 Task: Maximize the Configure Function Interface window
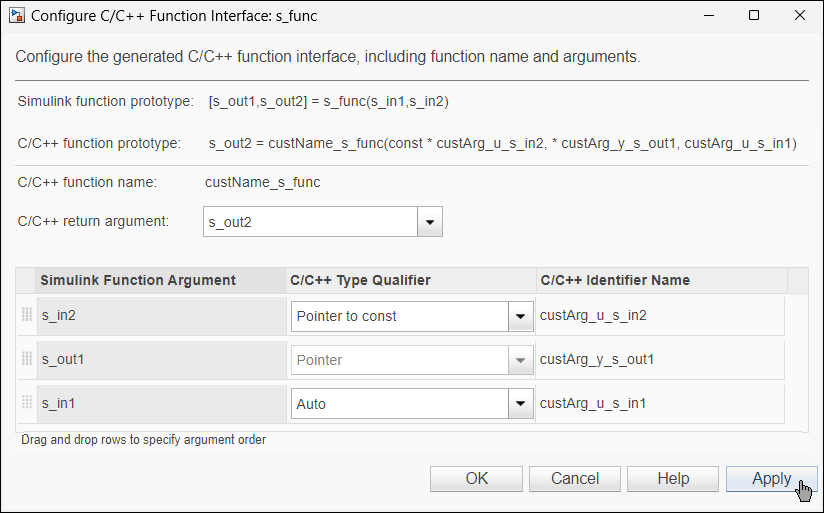coord(754,15)
